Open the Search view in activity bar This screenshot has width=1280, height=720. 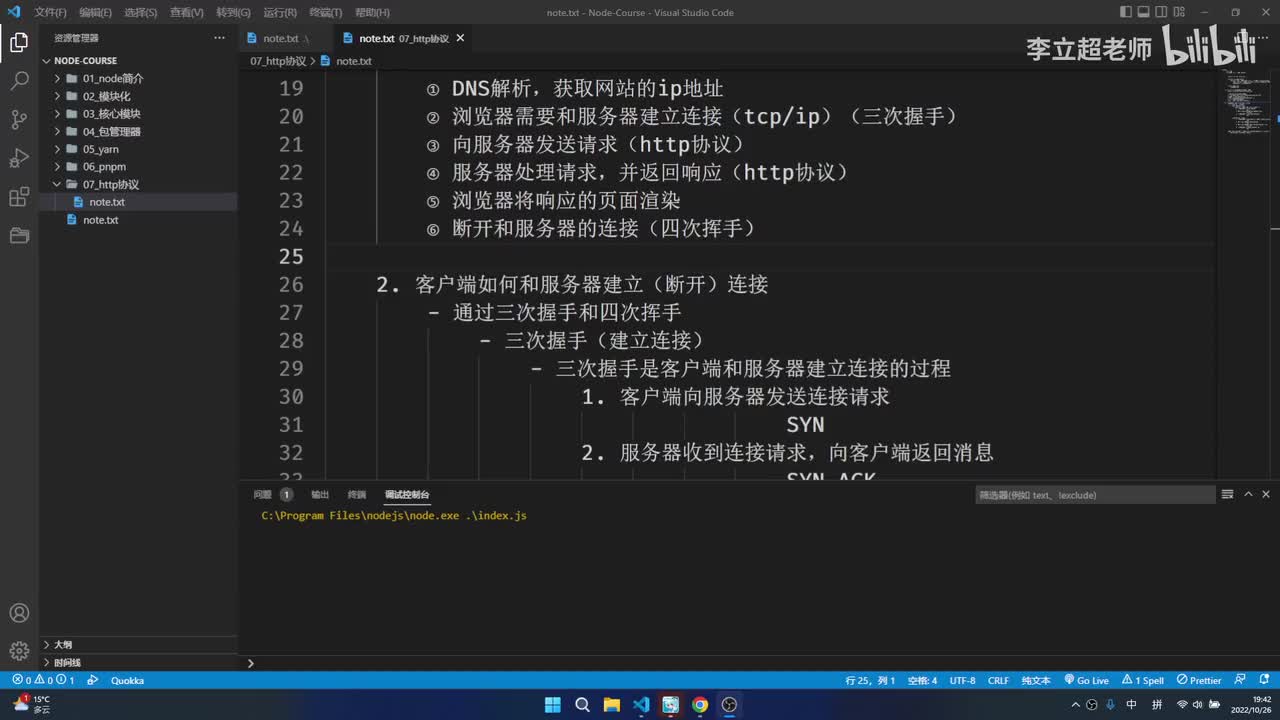point(19,81)
